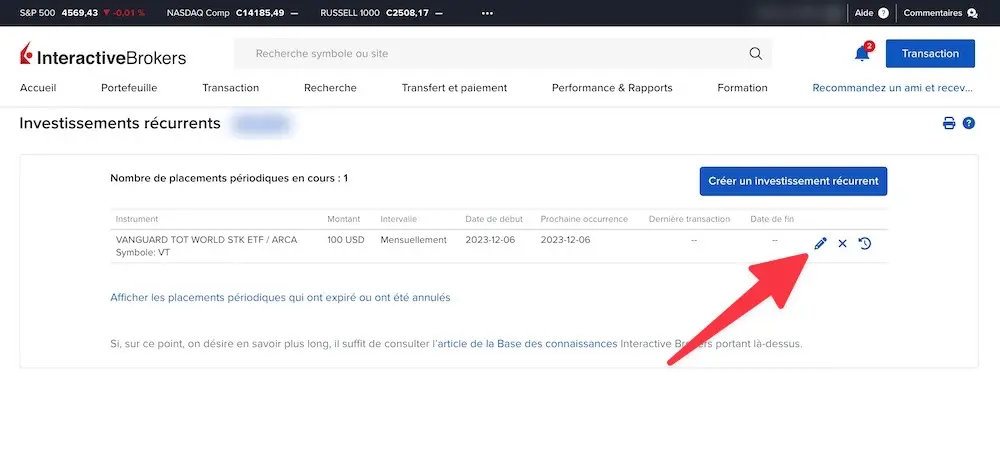The width and height of the screenshot is (1000, 476).
Task: Open the Accueil menu
Action: coord(38,88)
